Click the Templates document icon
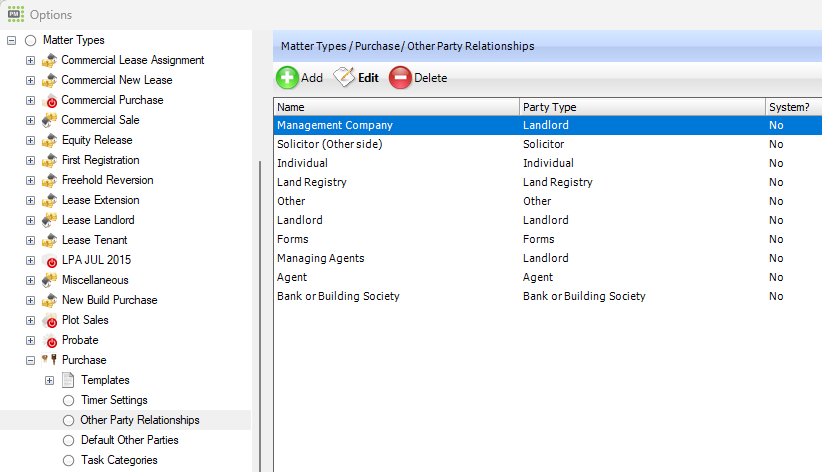822x472 pixels. click(x=68, y=380)
